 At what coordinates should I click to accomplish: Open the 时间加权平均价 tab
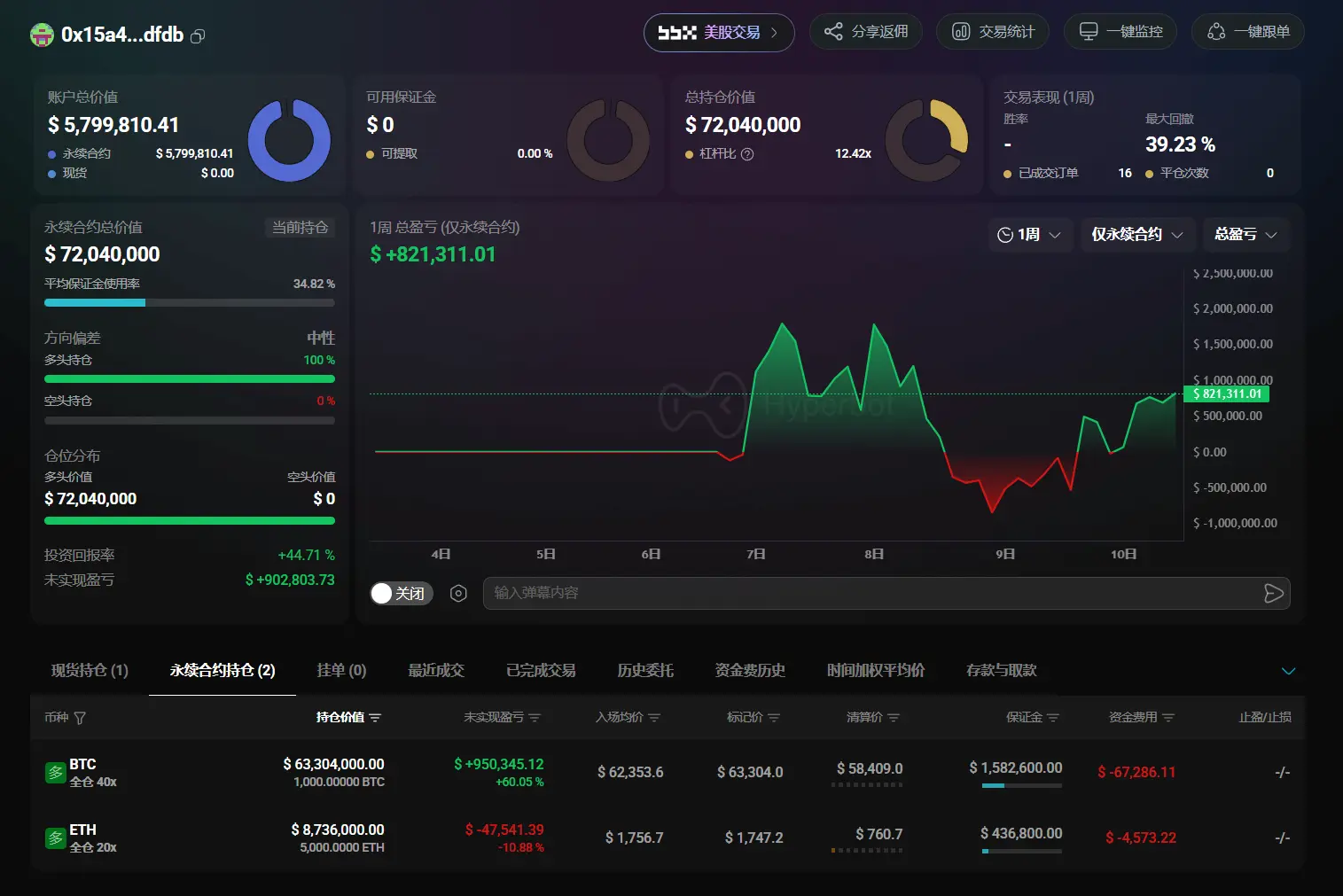click(x=876, y=671)
